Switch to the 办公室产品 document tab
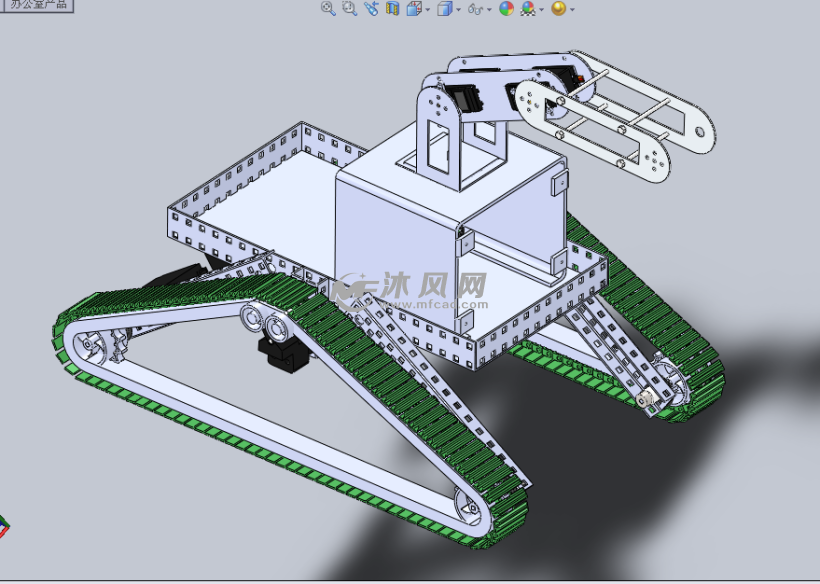820x584 pixels. pyautogui.click(x=39, y=6)
